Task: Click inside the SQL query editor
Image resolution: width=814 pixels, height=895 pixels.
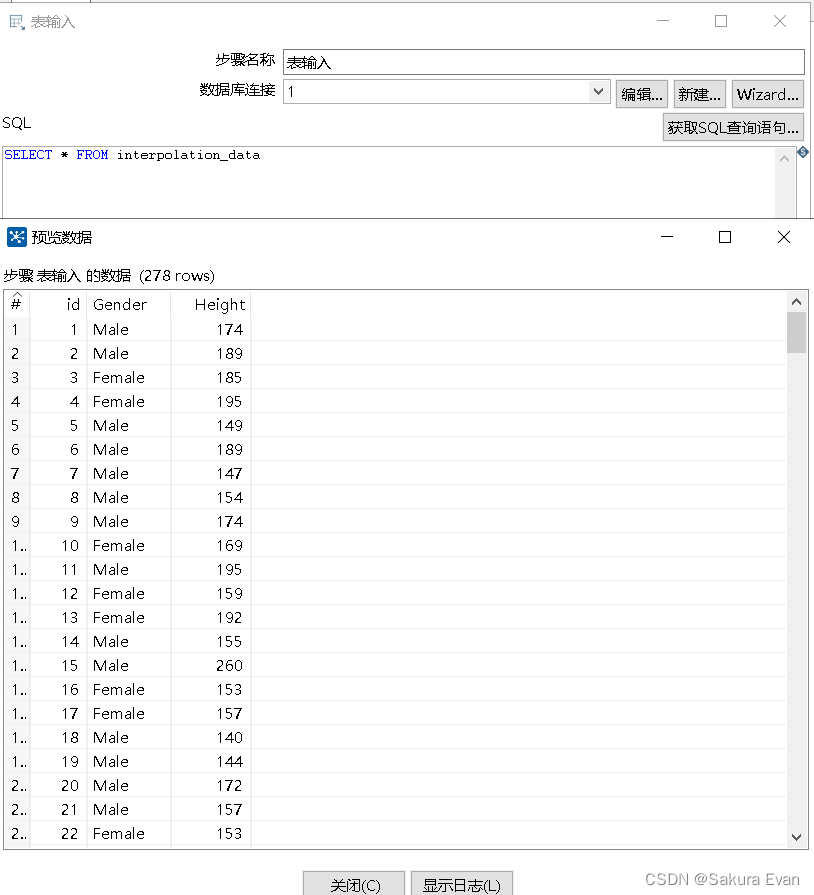Action: (388, 182)
